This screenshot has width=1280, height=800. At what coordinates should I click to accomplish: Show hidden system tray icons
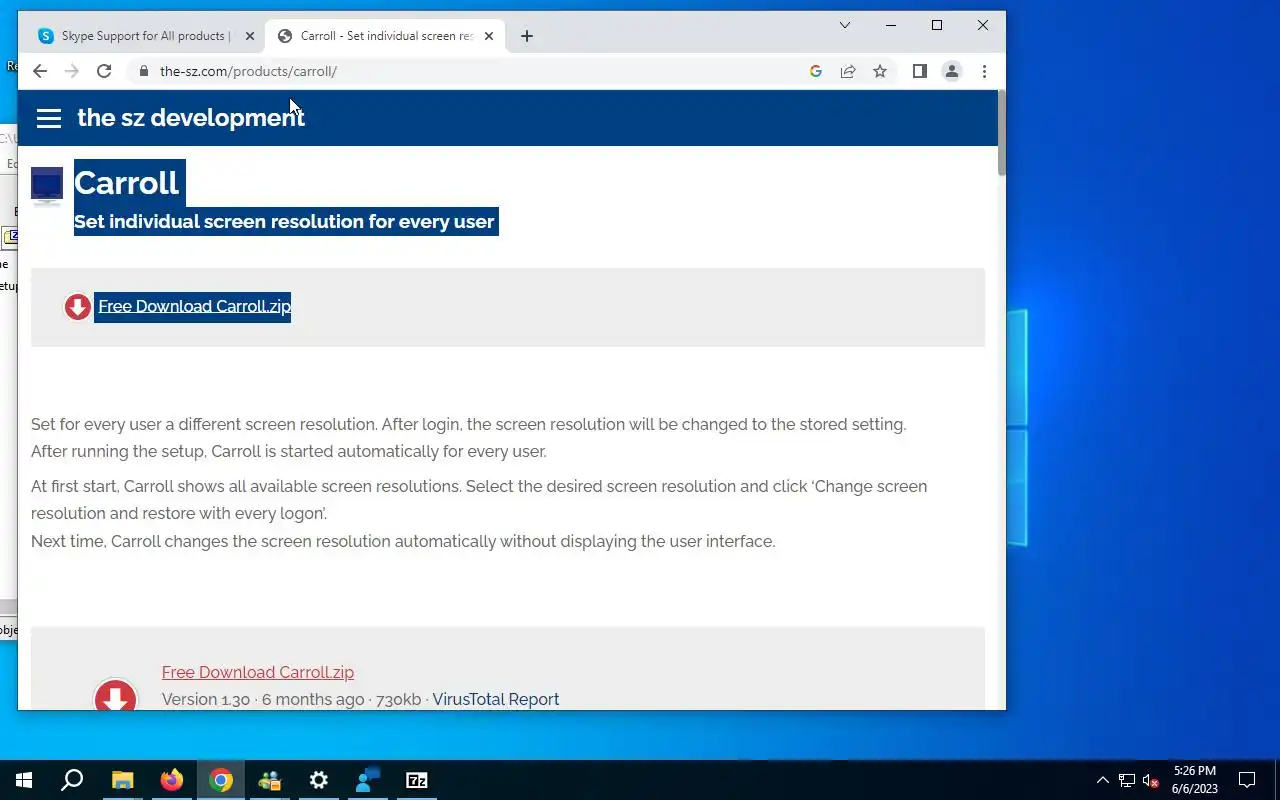coord(1103,780)
